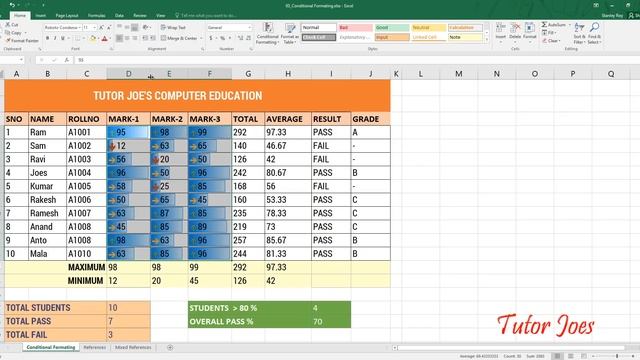
Task: Open Conditional Formatting menu
Action: tap(267, 33)
